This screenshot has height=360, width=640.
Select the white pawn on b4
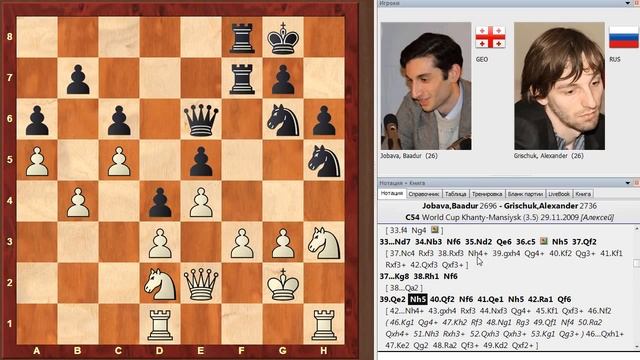tap(78, 202)
